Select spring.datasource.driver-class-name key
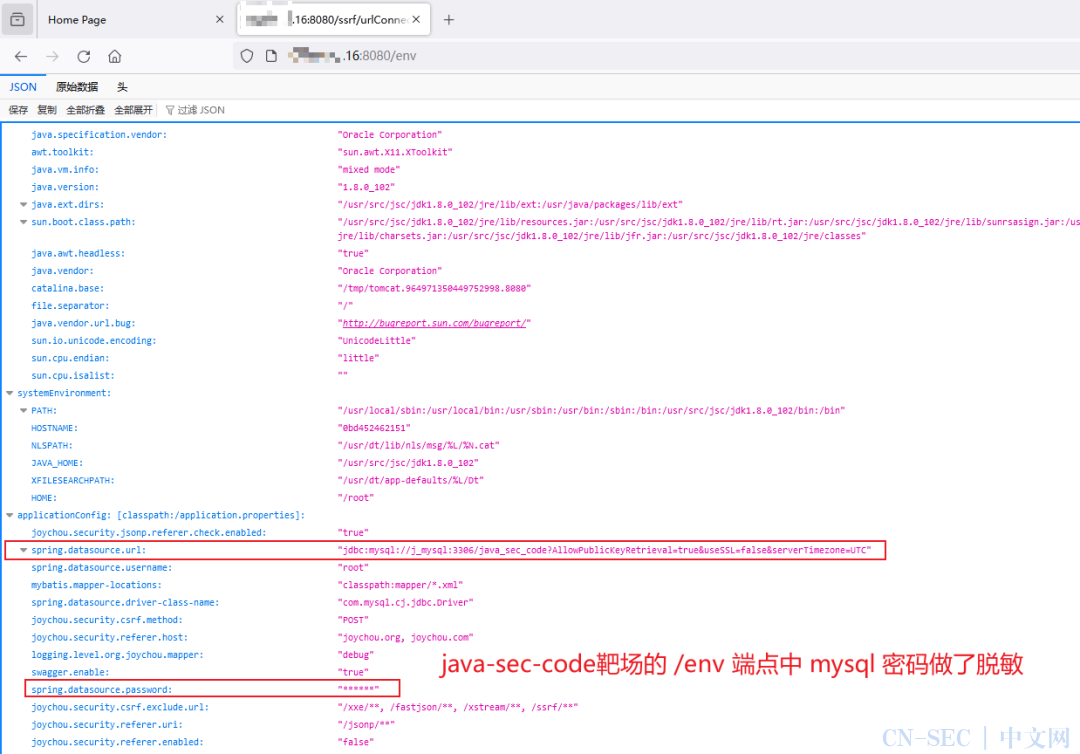 pos(125,603)
